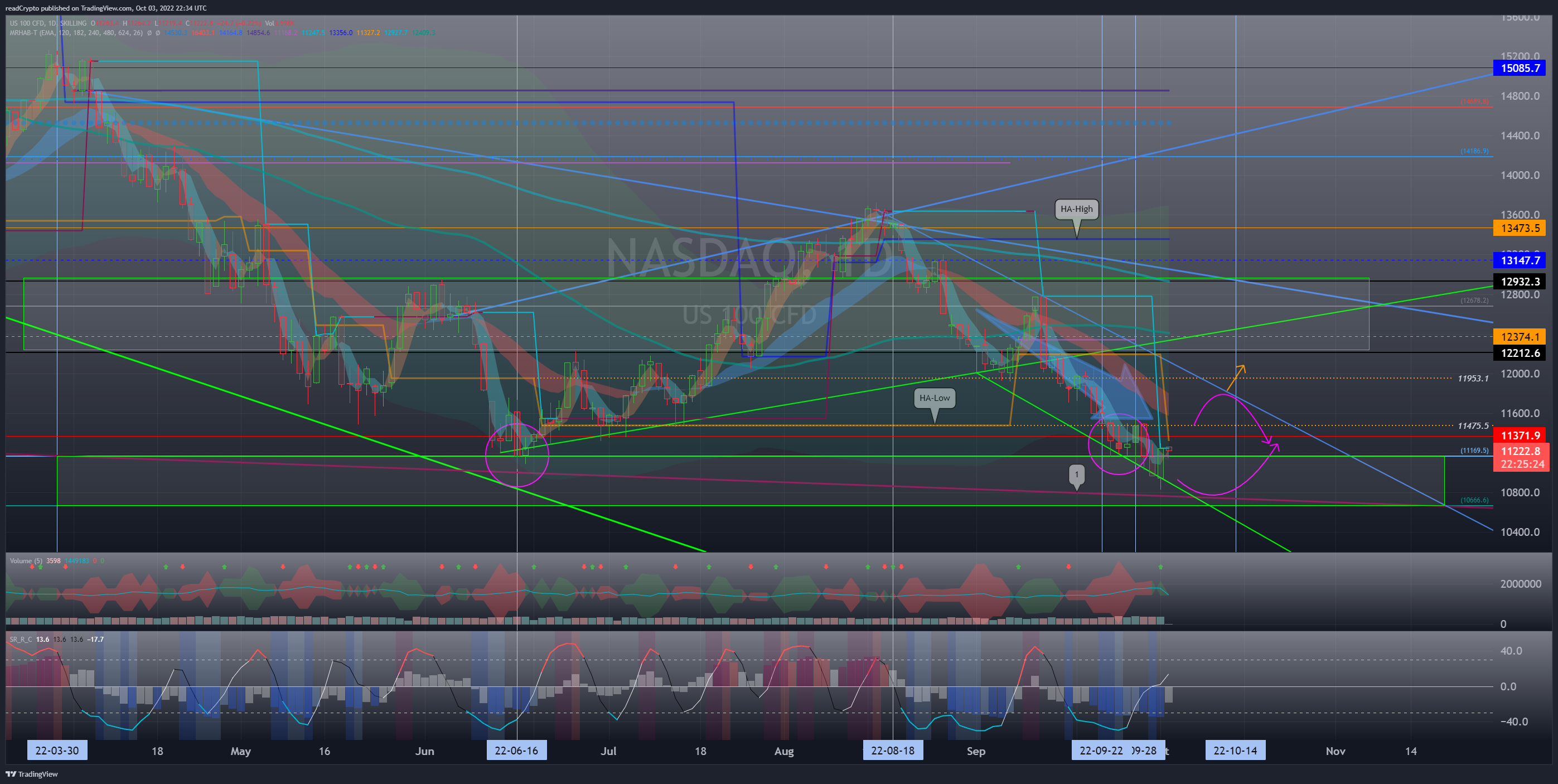This screenshot has width=1558, height=784.
Task: Click the 15085.7 blue price label
Action: click(x=1520, y=69)
